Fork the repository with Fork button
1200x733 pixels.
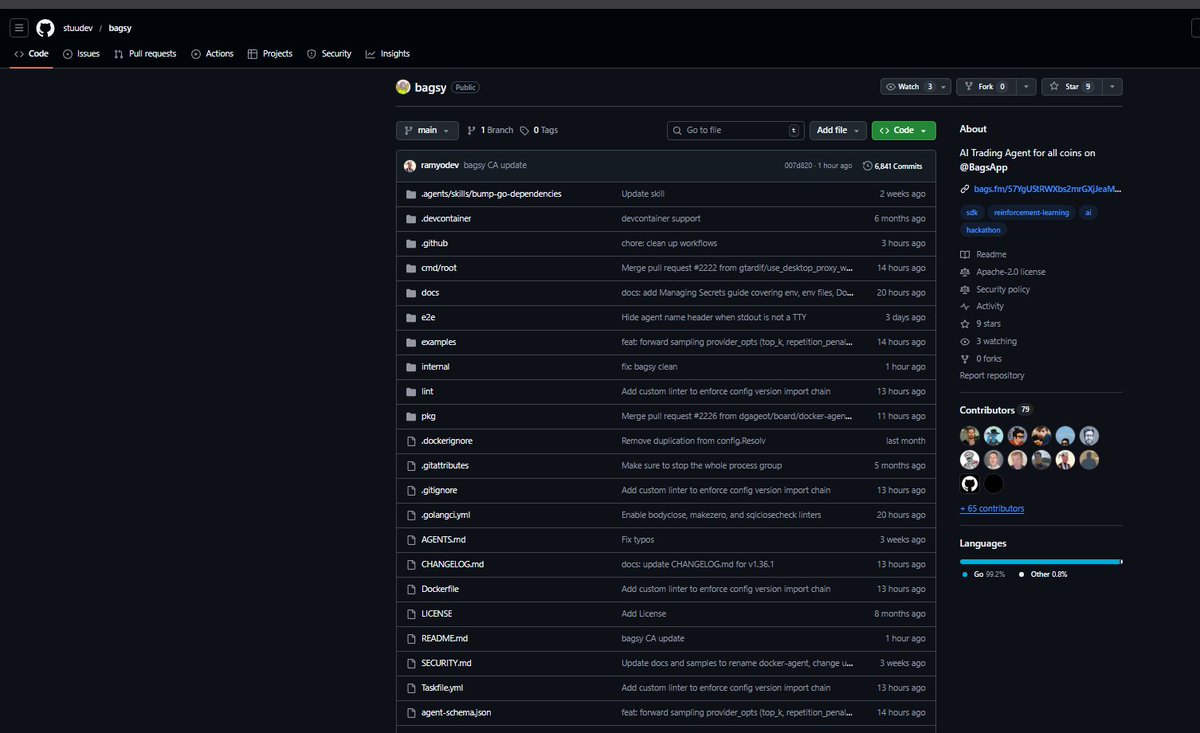point(985,87)
